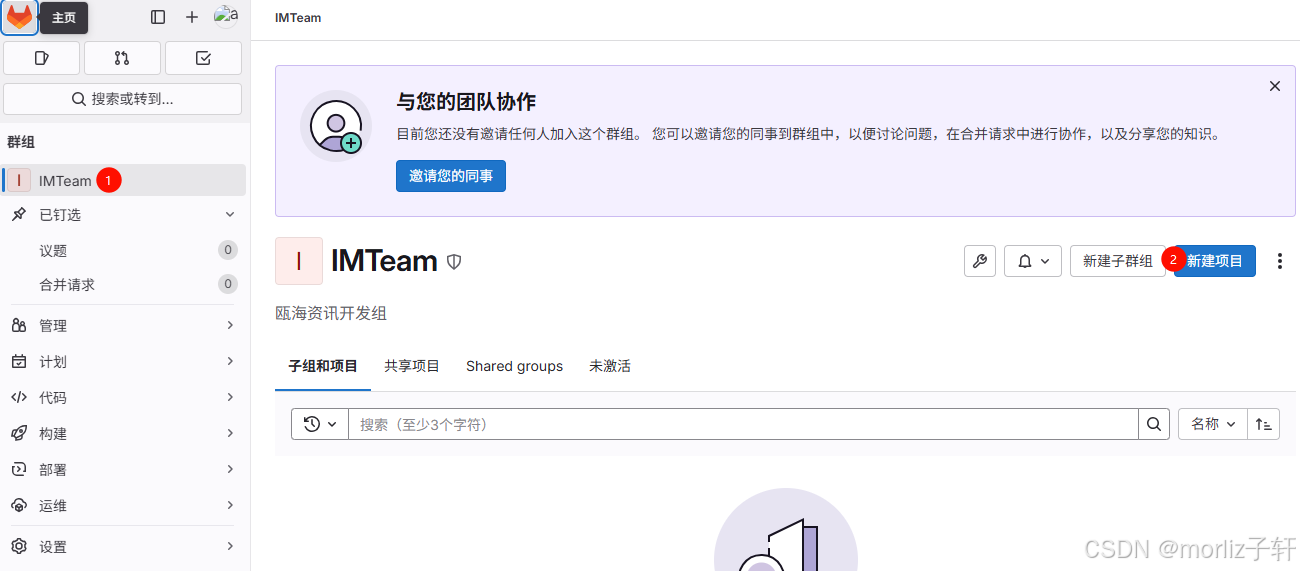Viewport: 1300px width, 571px height.
Task: Open the user avatar menu
Action: coord(226,15)
